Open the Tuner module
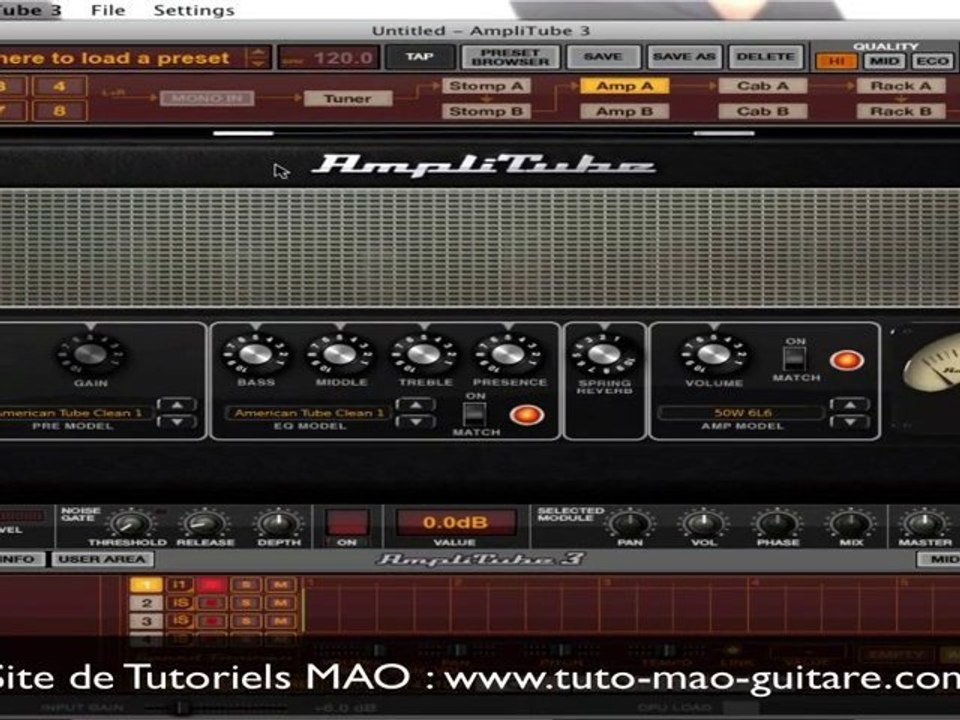 pyautogui.click(x=347, y=98)
